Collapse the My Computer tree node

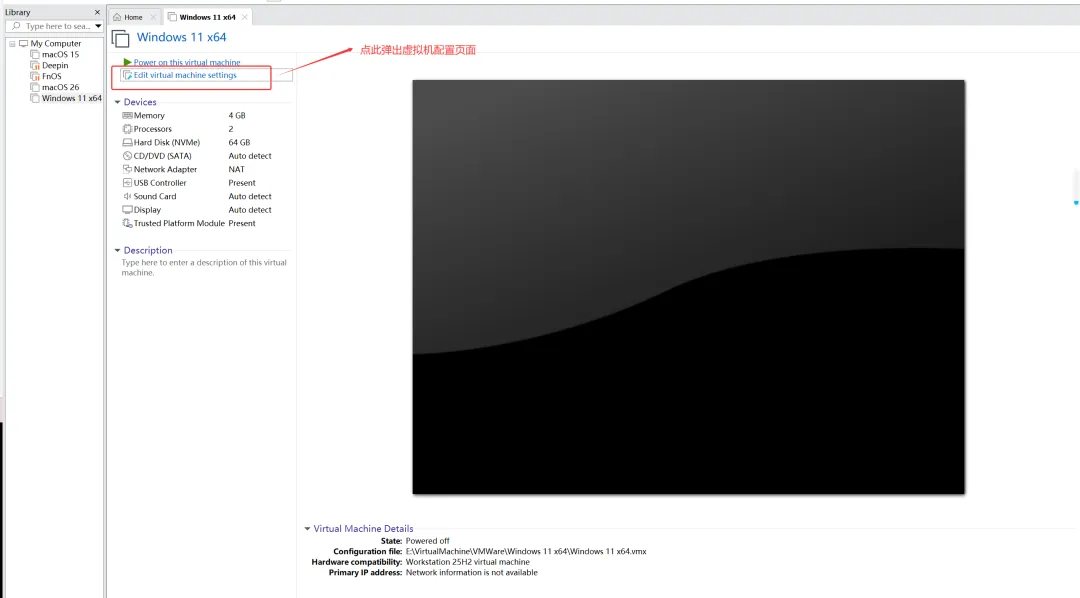(12, 43)
